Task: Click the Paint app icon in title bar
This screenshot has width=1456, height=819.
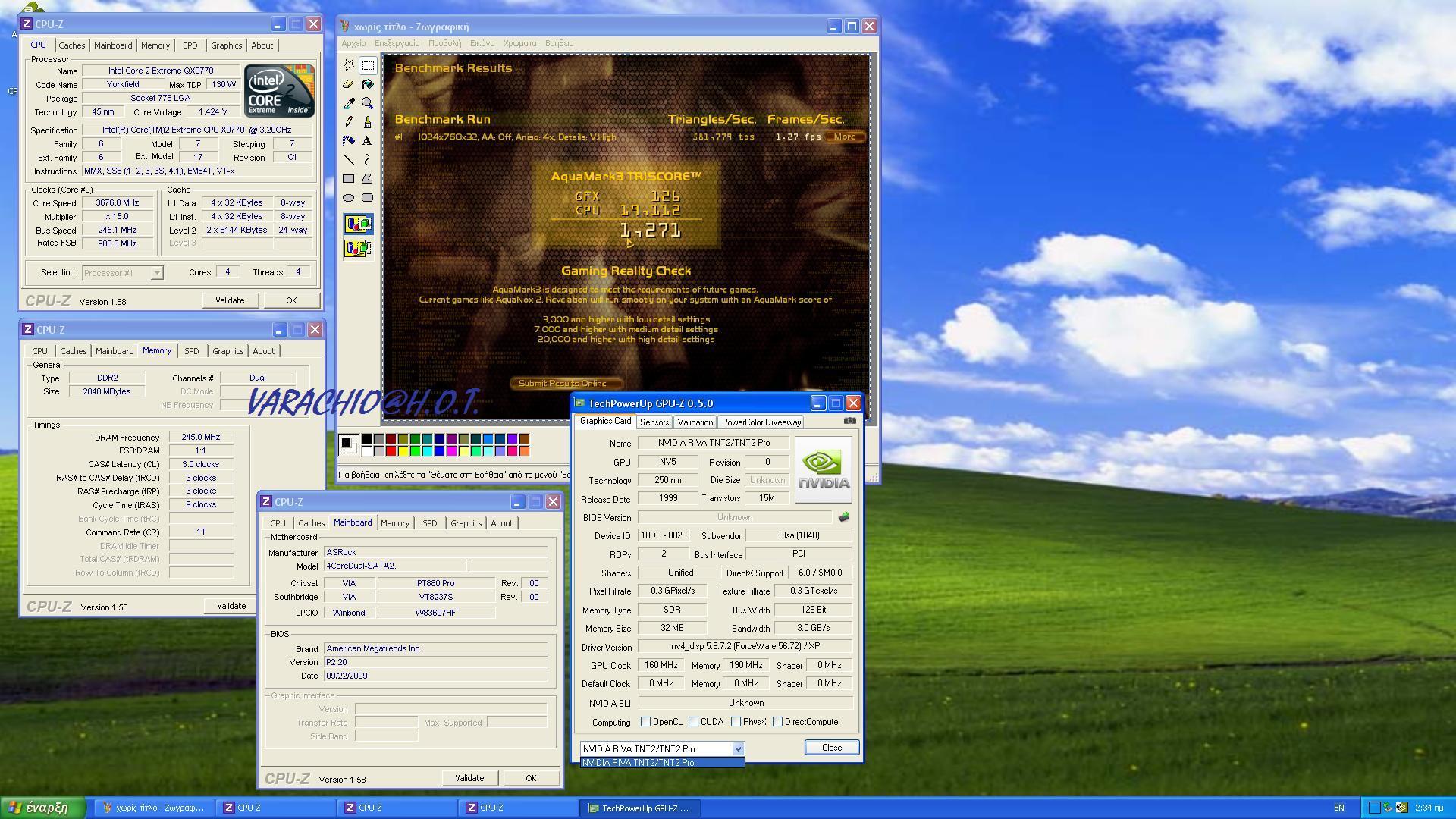Action: point(345,27)
